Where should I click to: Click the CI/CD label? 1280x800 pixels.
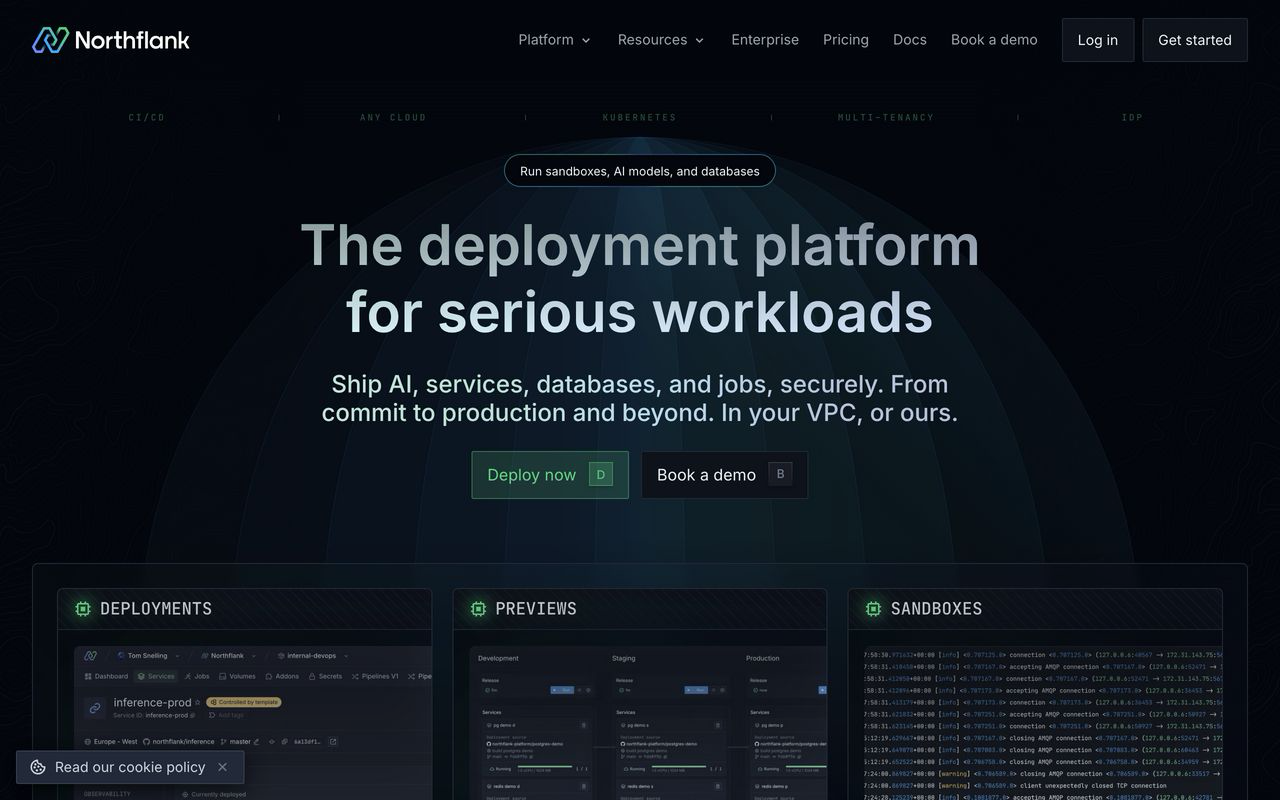coord(147,118)
